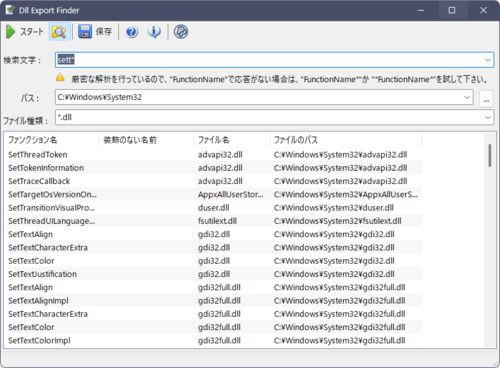Image resolution: width=500 pixels, height=368 pixels.
Task: Start the export search with スタート
Action: (25, 32)
